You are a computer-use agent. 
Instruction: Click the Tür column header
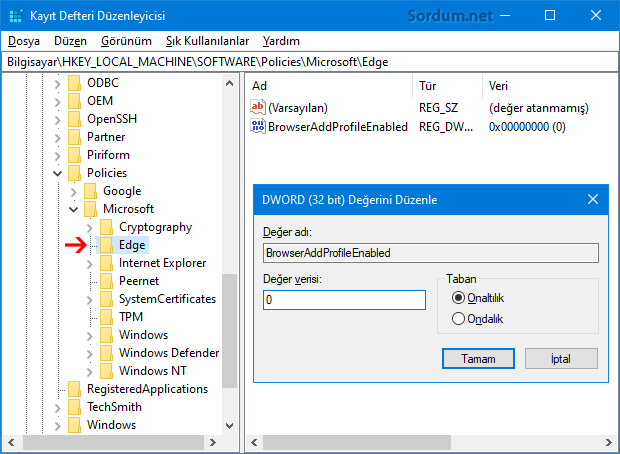[x=448, y=85]
